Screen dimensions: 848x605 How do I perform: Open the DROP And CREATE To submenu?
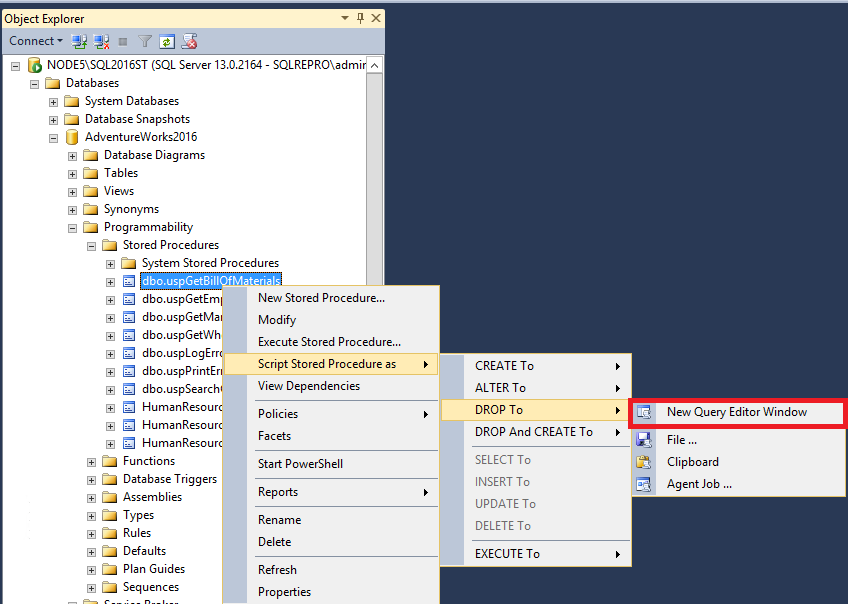pyautogui.click(x=535, y=433)
